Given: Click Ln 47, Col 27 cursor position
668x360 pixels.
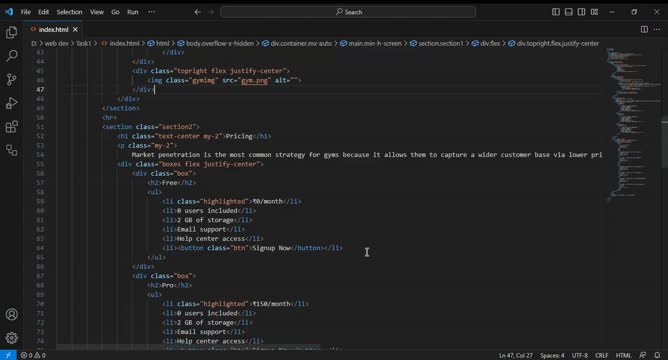Looking at the screenshot, I should tap(515, 355).
